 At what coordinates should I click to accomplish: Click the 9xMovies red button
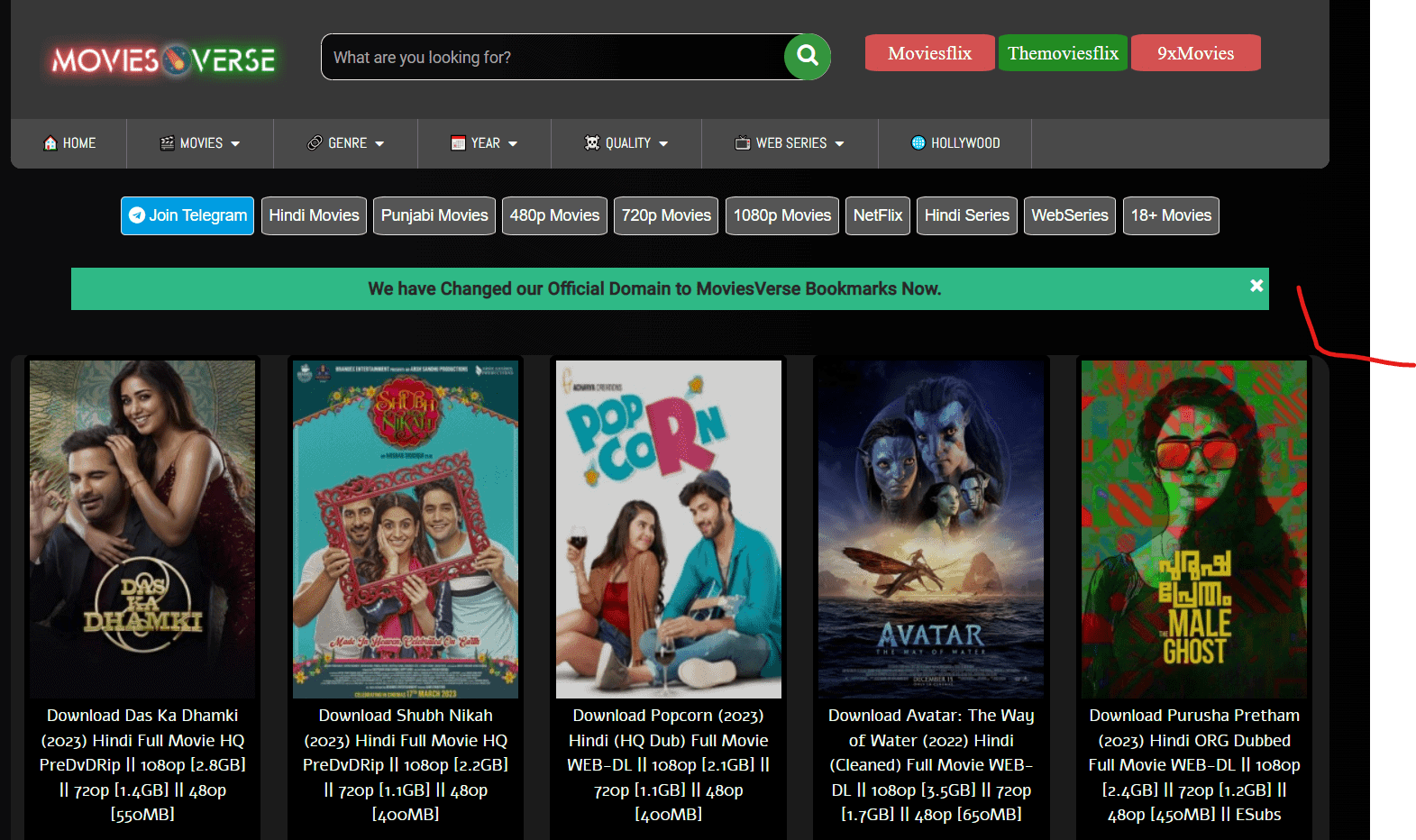click(1196, 53)
